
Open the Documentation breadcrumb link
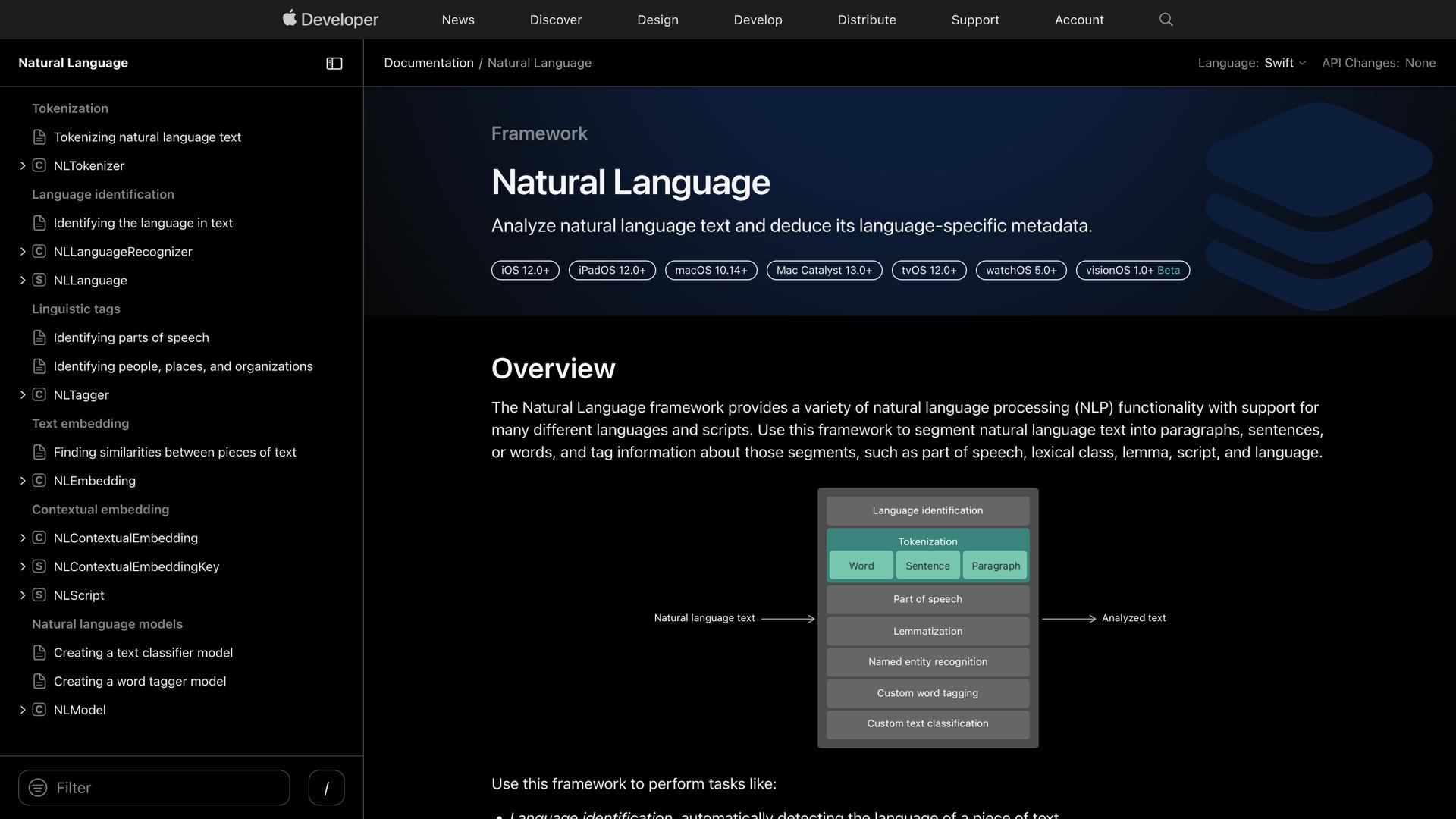click(428, 63)
